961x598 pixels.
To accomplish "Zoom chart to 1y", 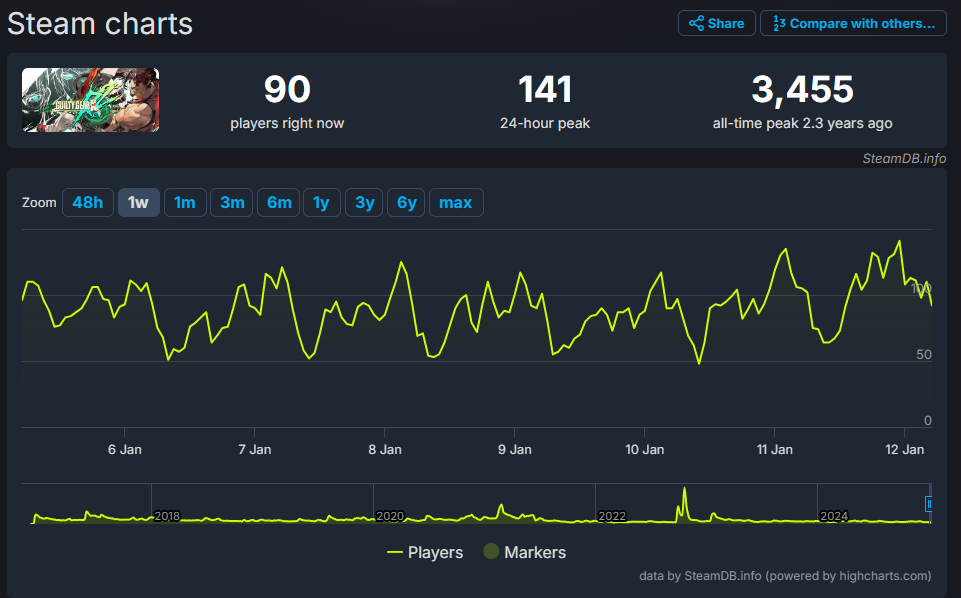I will 321,203.
